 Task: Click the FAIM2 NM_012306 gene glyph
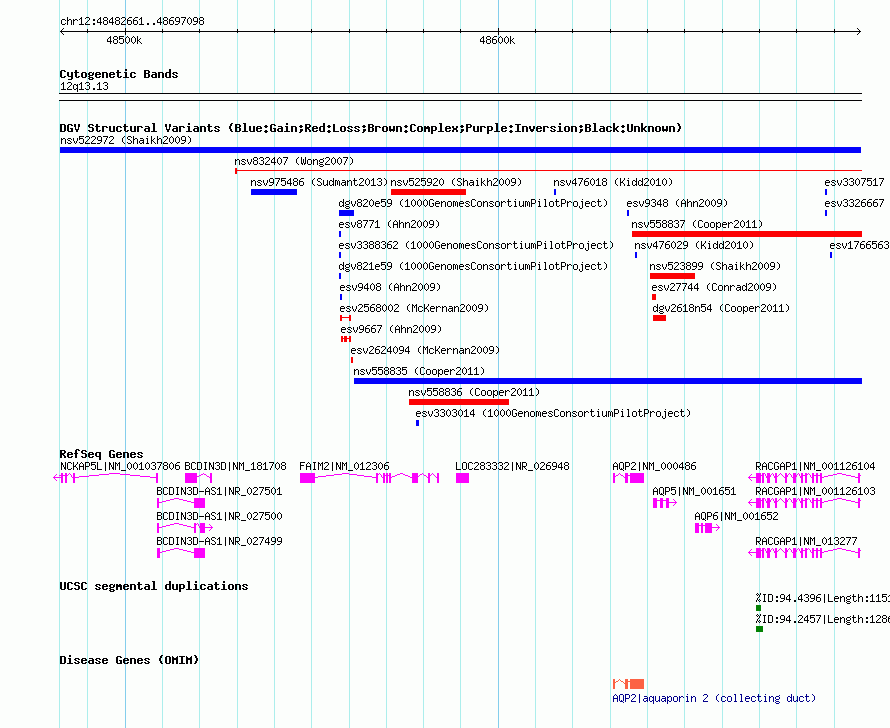click(370, 478)
